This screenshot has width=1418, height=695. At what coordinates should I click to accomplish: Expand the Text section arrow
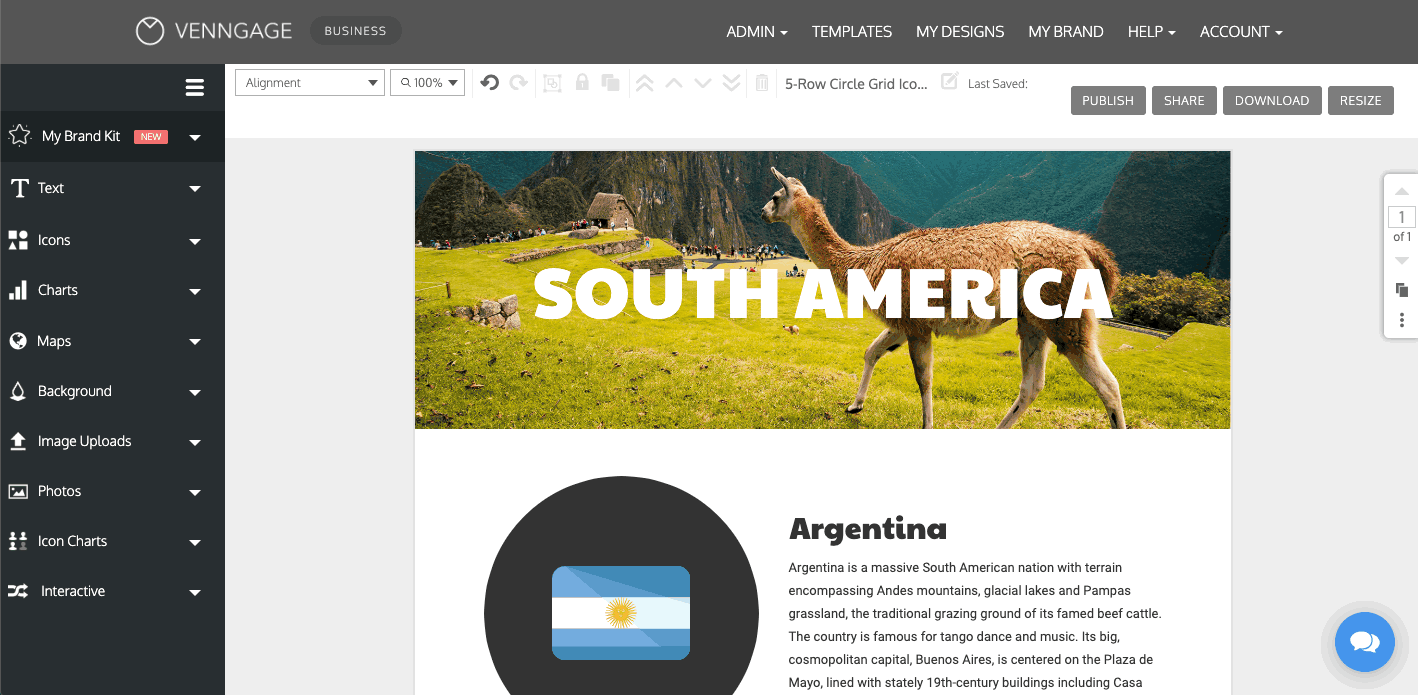(195, 189)
